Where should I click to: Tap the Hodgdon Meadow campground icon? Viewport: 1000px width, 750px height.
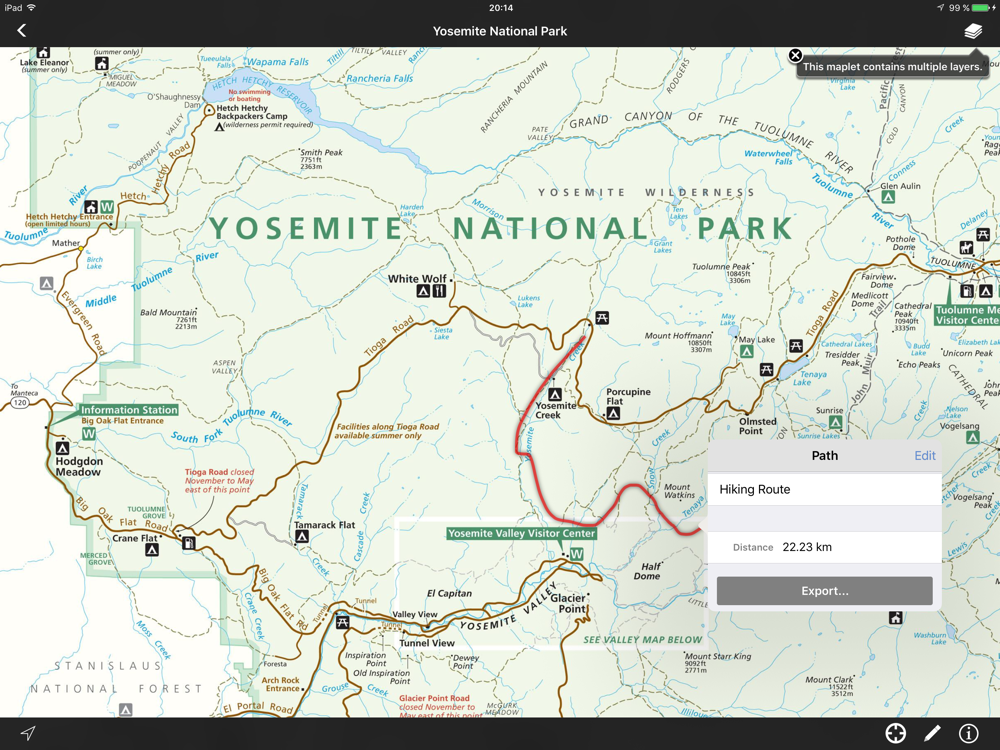coord(62,448)
